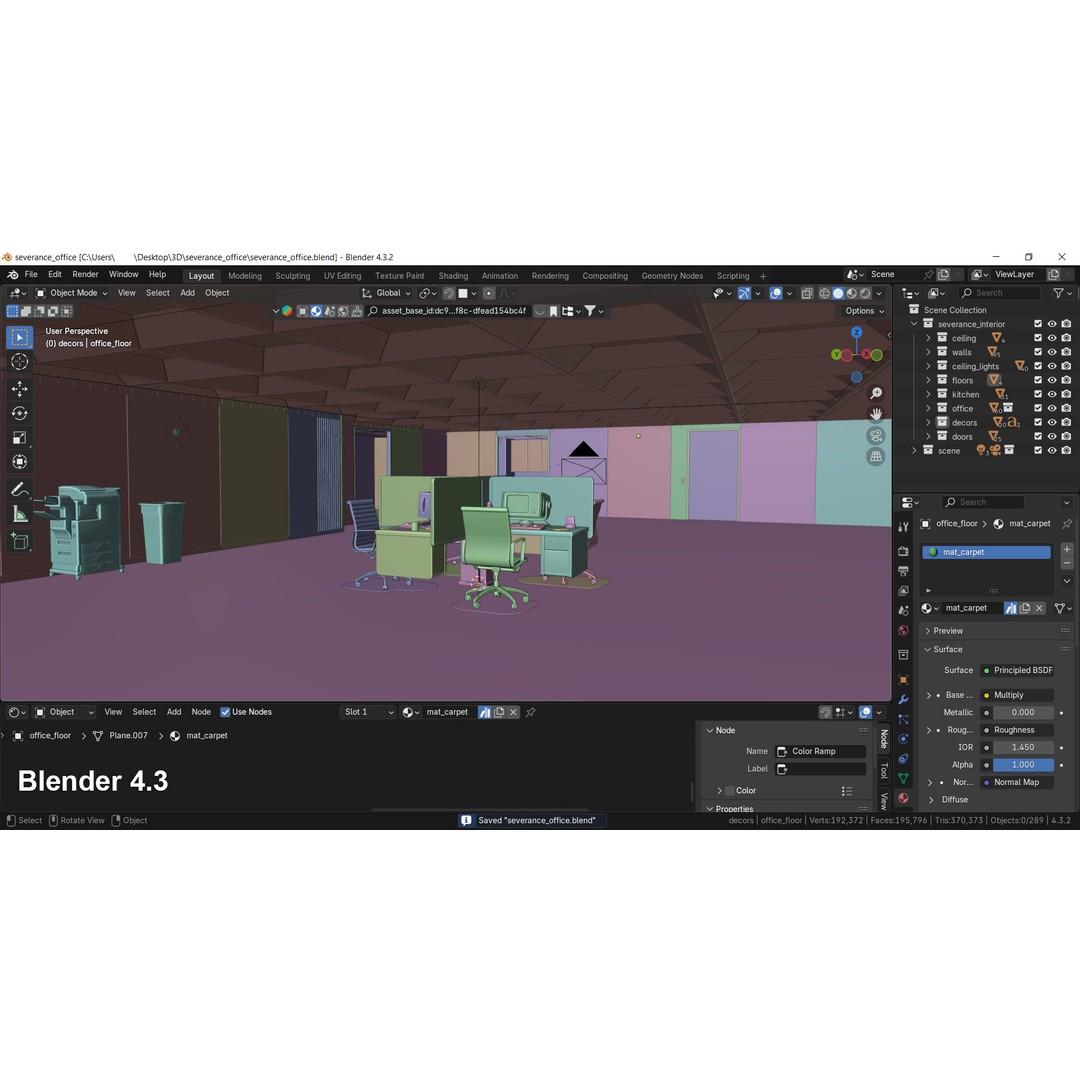
Task: Exclude the ceiling collection via its checkbox
Action: 1038,338
